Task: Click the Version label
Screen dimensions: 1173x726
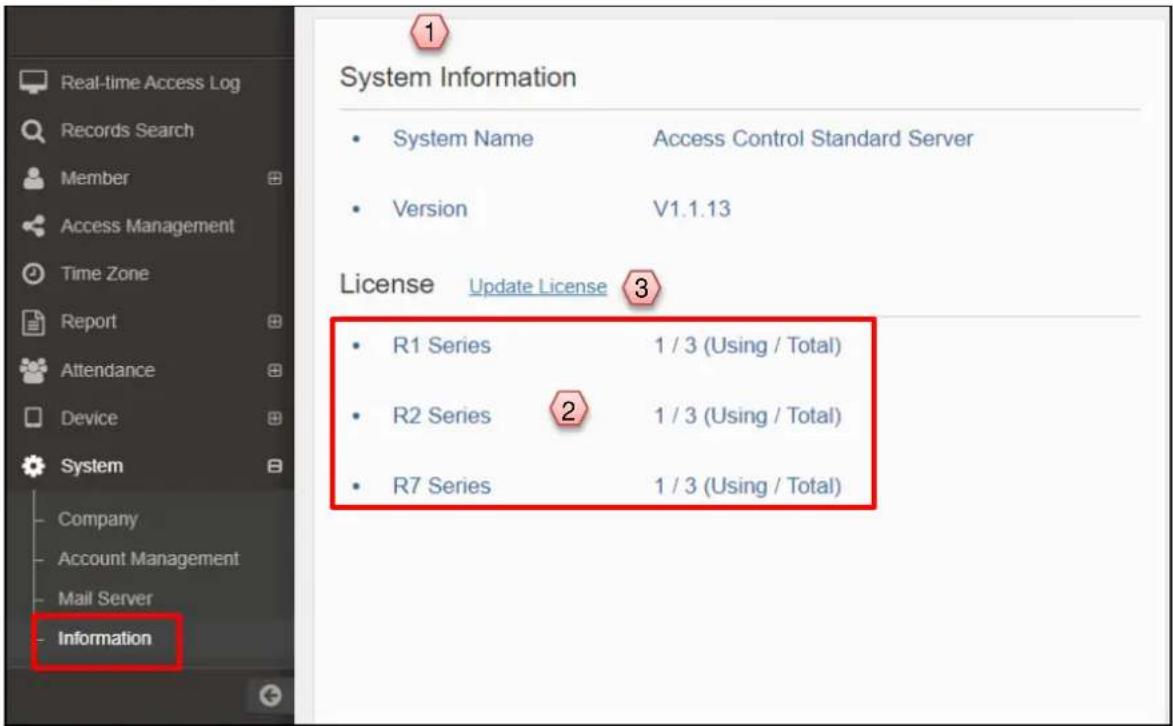Action: (x=430, y=209)
